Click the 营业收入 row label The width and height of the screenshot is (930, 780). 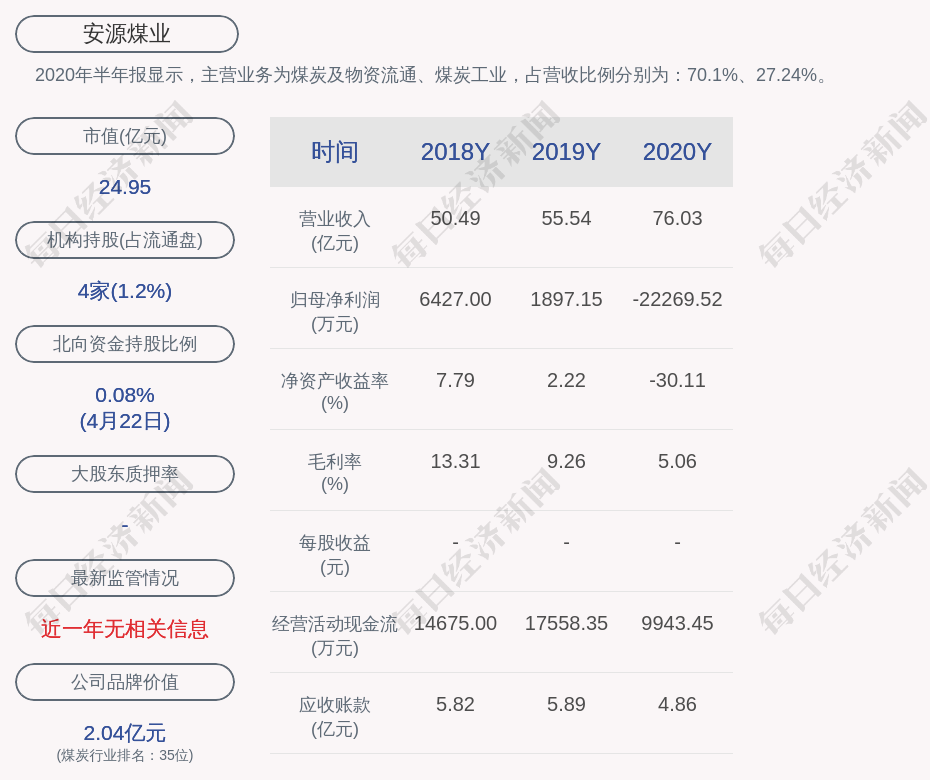click(x=335, y=231)
